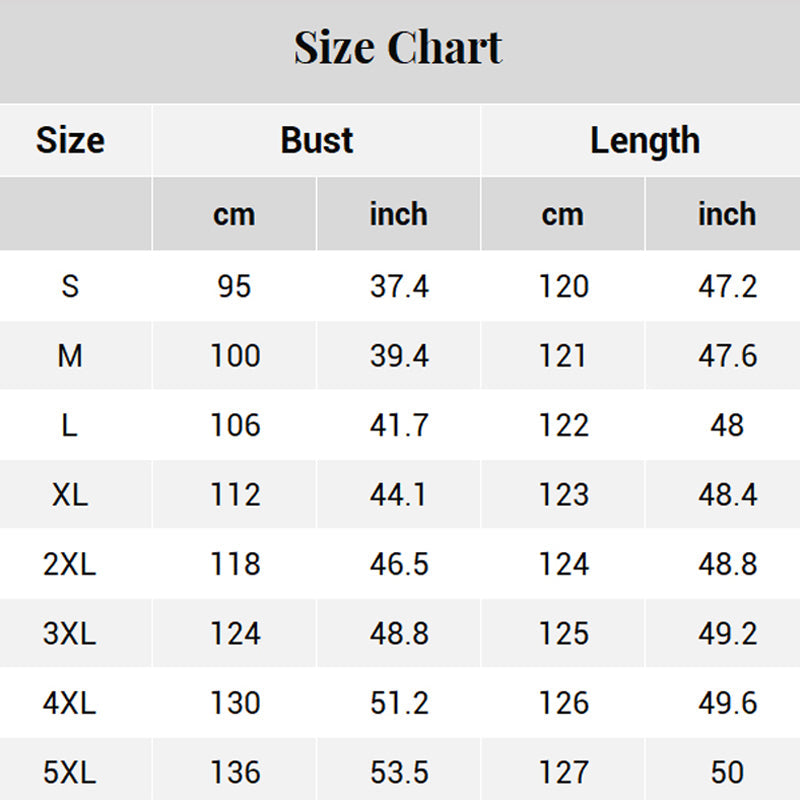Click the 41.7 bust inch cell
This screenshot has width=800, height=800.
(399, 426)
